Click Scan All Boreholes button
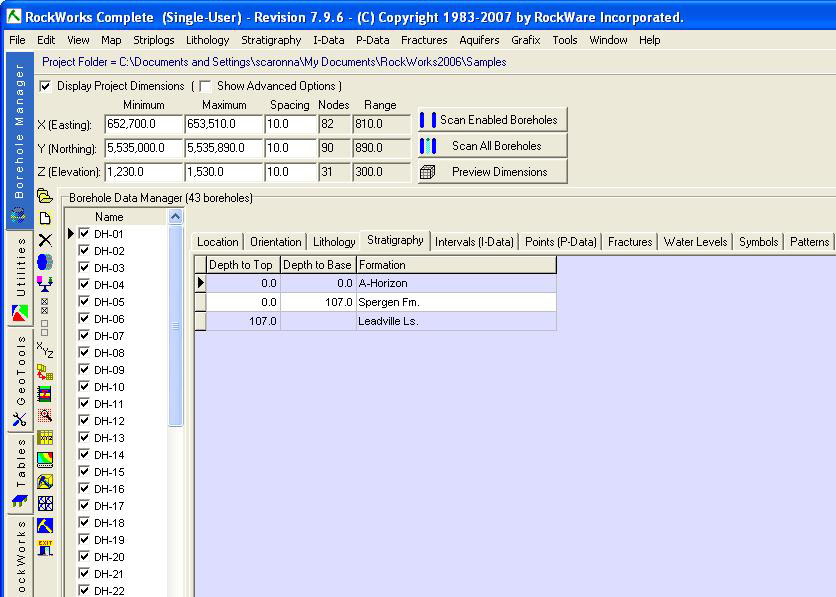The height and width of the screenshot is (597, 836). tap(492, 146)
